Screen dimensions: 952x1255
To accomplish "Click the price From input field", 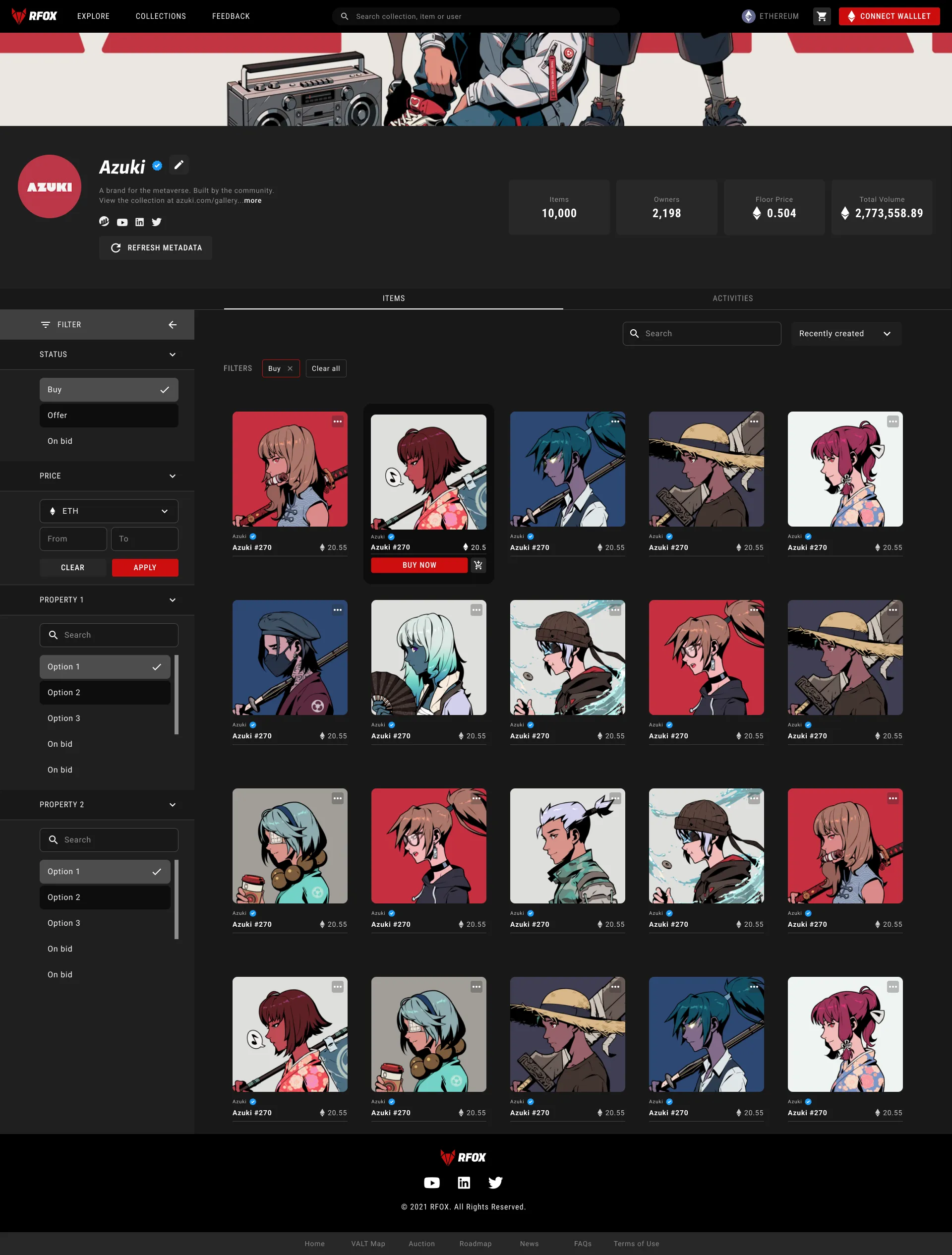I will click(x=73, y=539).
